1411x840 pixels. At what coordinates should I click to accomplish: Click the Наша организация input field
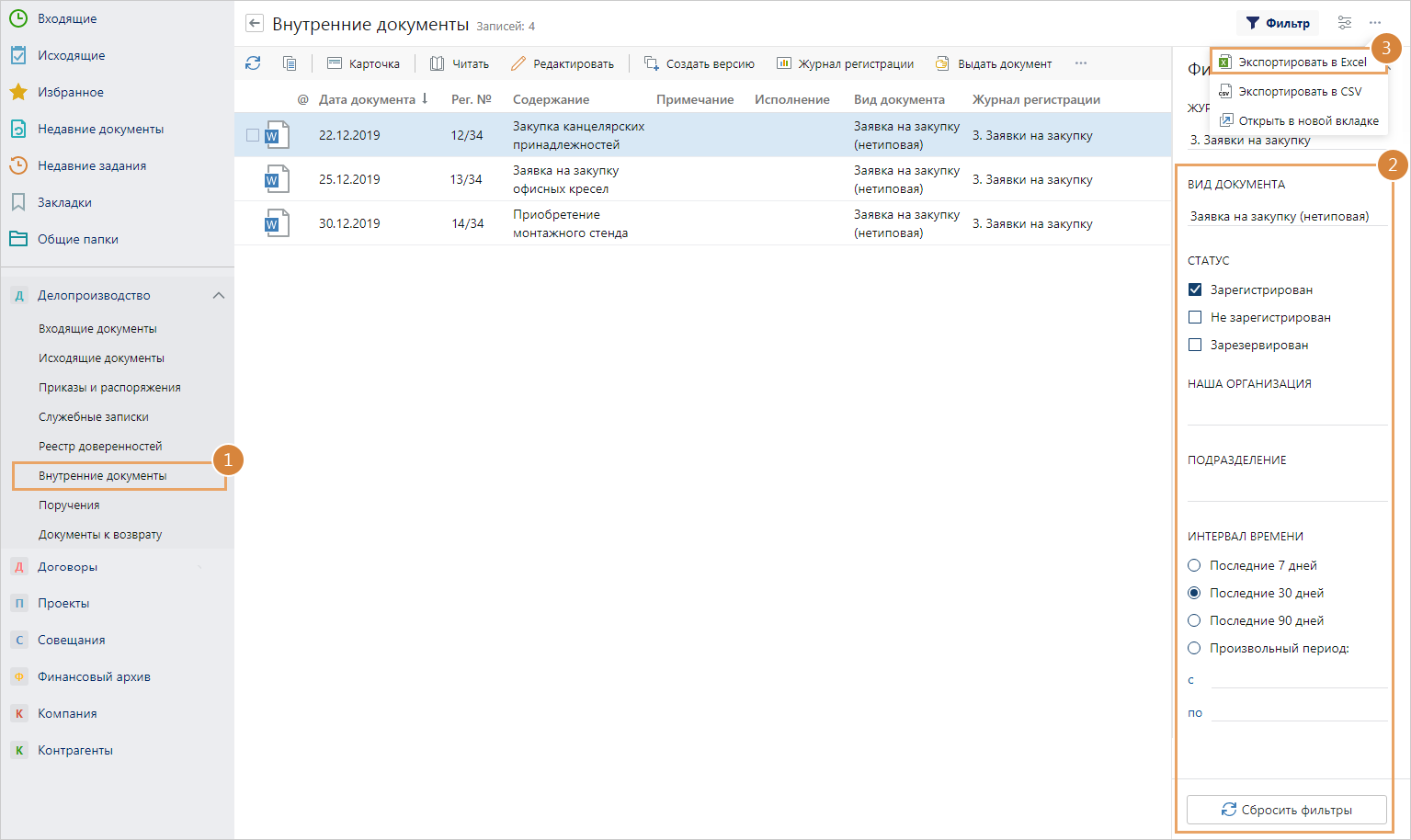coord(1287,413)
